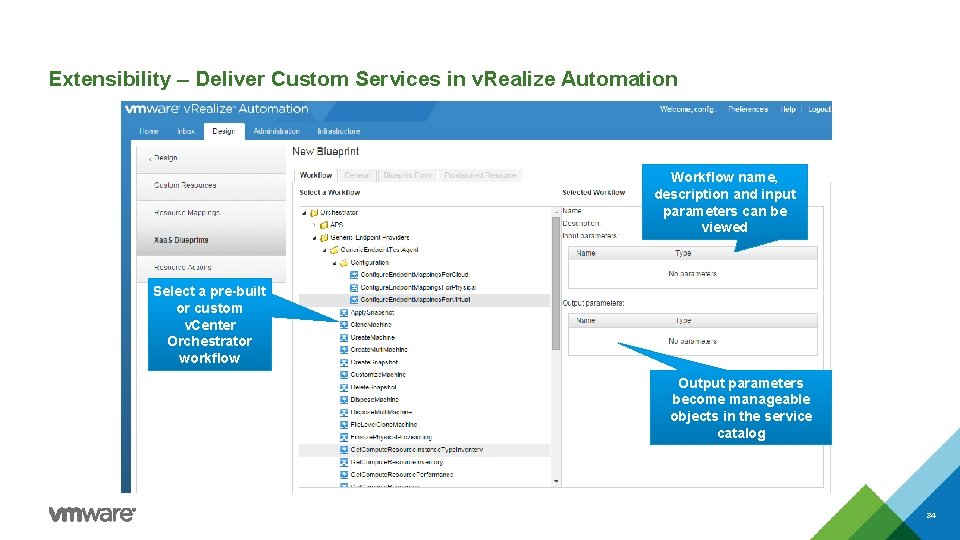Viewport: 960px width, 540px height.
Task: Click the Help link
Action: 789,110
